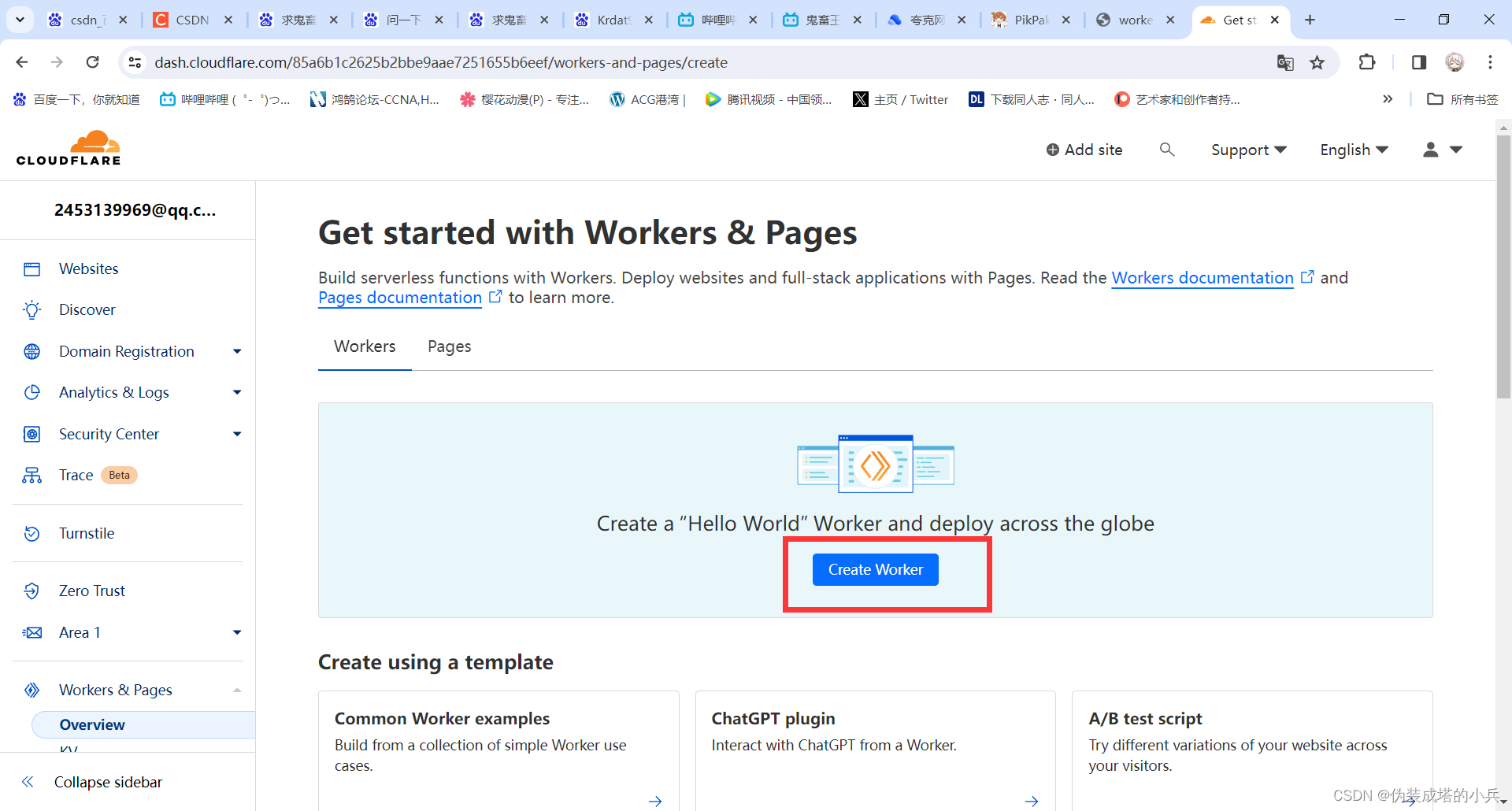
Task: Click the Beta badge next to Trace
Action: (x=119, y=476)
